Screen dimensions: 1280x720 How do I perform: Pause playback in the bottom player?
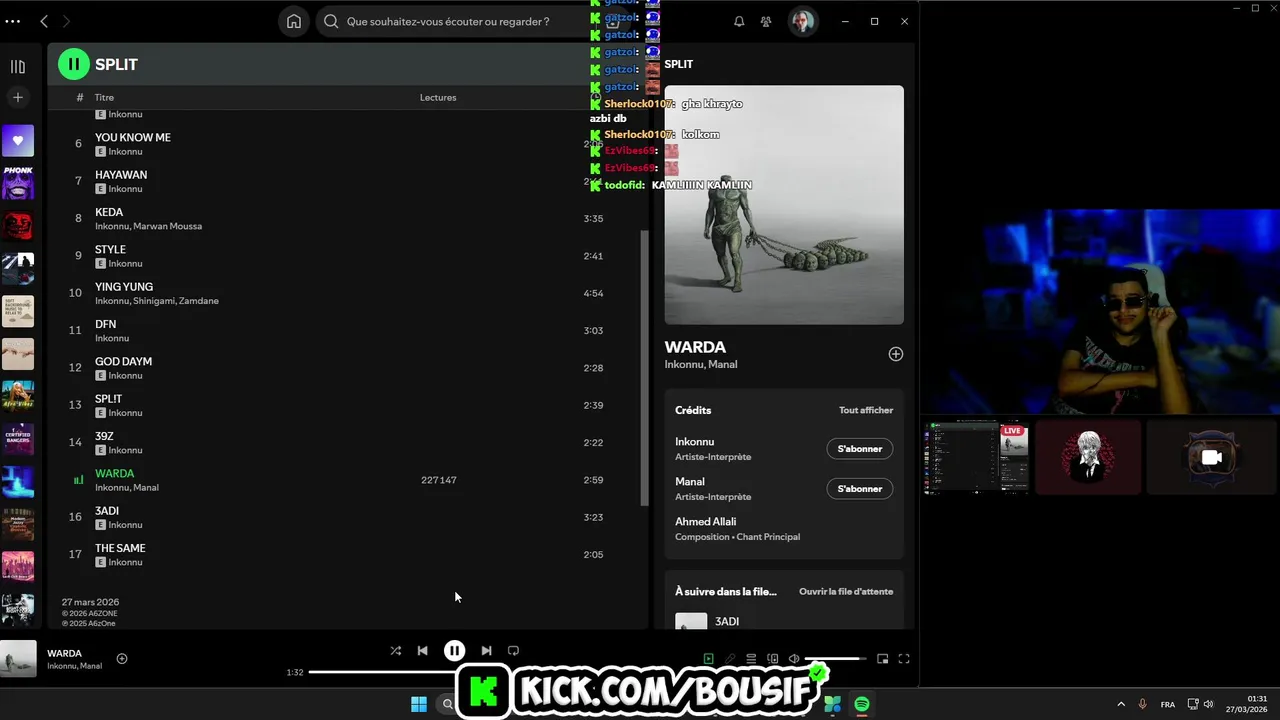click(454, 650)
